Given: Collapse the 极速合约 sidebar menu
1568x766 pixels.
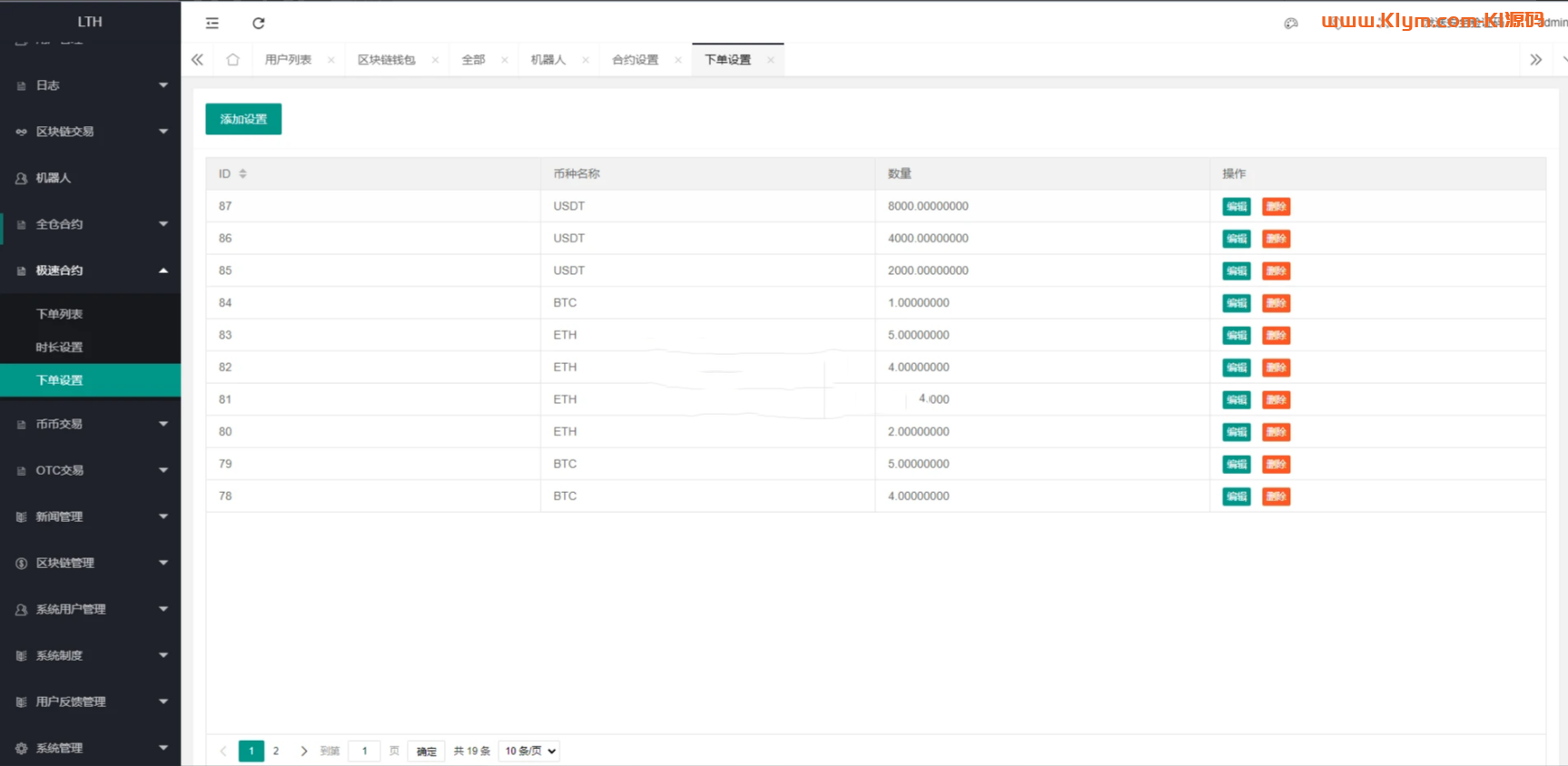Looking at the screenshot, I should click(x=90, y=270).
